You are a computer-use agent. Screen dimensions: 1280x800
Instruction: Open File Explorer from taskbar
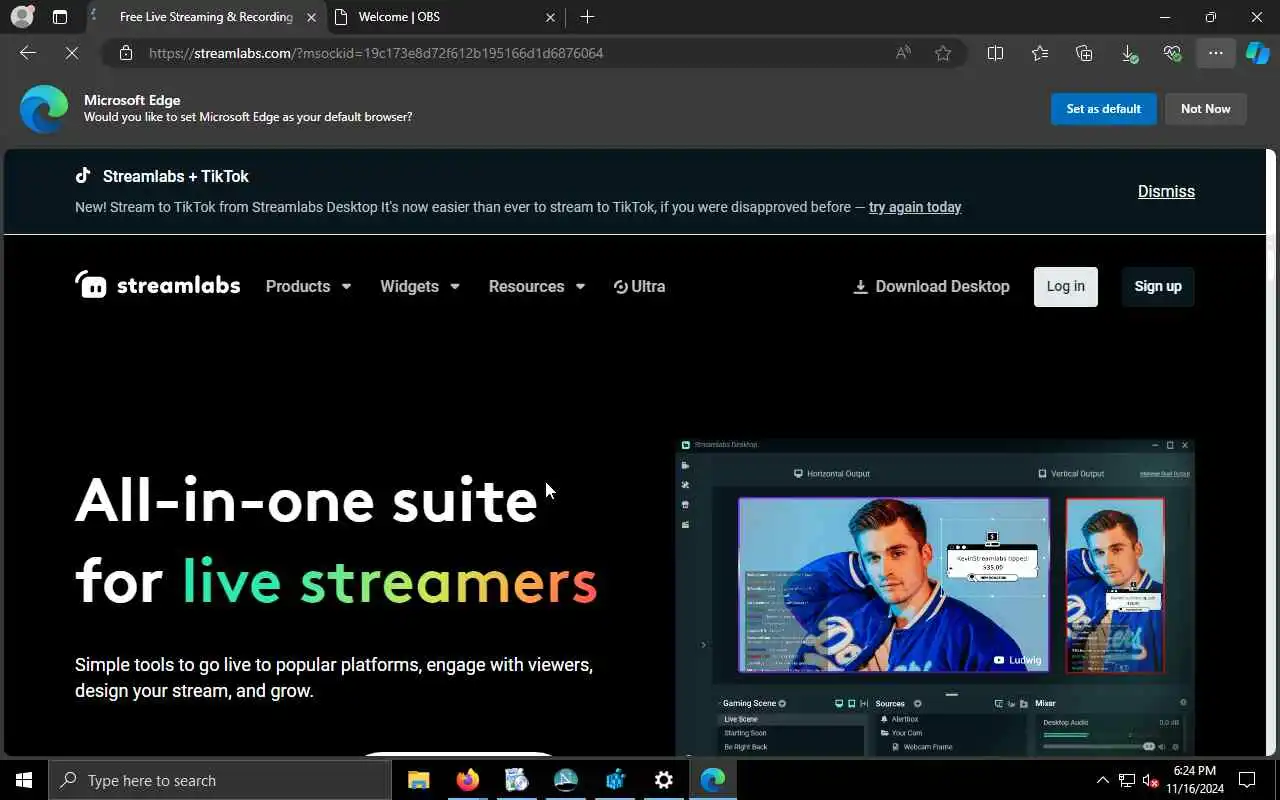click(x=419, y=780)
